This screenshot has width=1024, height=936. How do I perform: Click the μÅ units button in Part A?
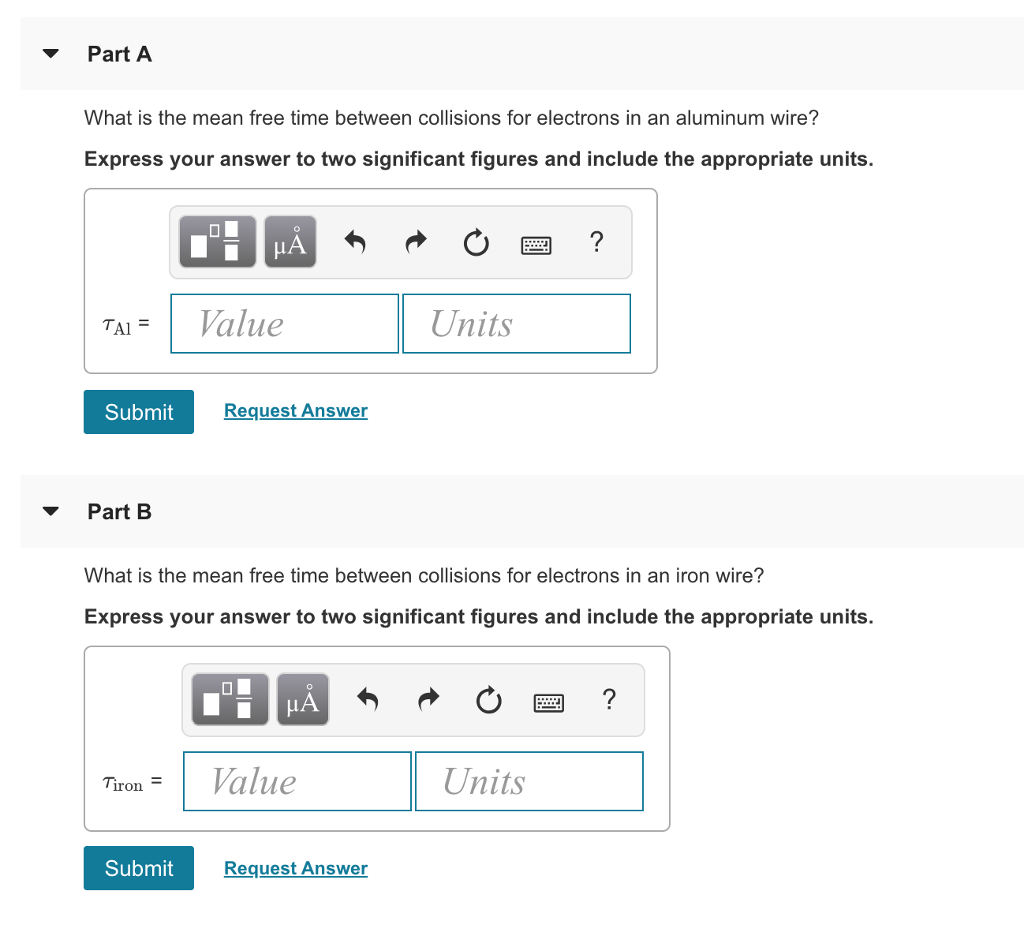pyautogui.click(x=289, y=241)
